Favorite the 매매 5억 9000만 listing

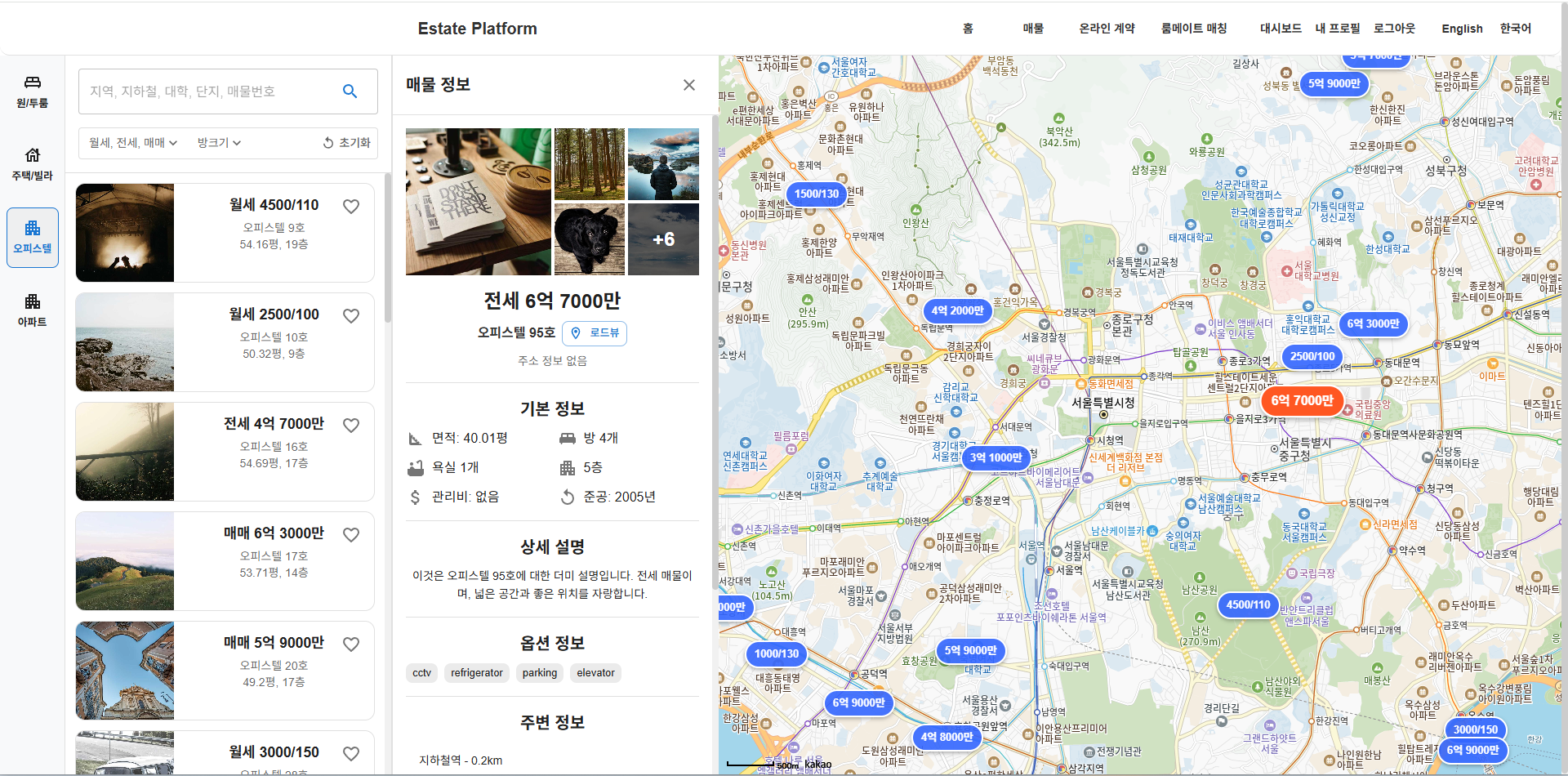coord(351,644)
